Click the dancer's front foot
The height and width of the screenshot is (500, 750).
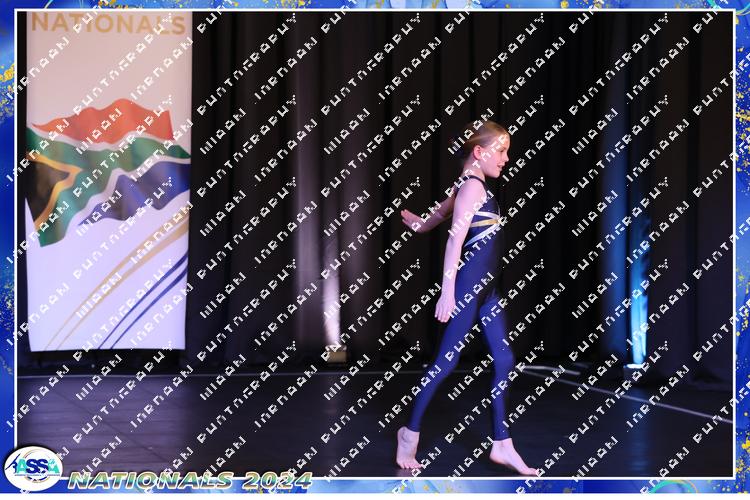point(515,458)
